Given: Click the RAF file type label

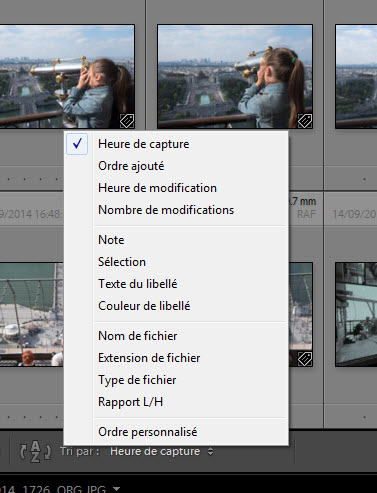Looking at the screenshot, I should click(306, 214).
